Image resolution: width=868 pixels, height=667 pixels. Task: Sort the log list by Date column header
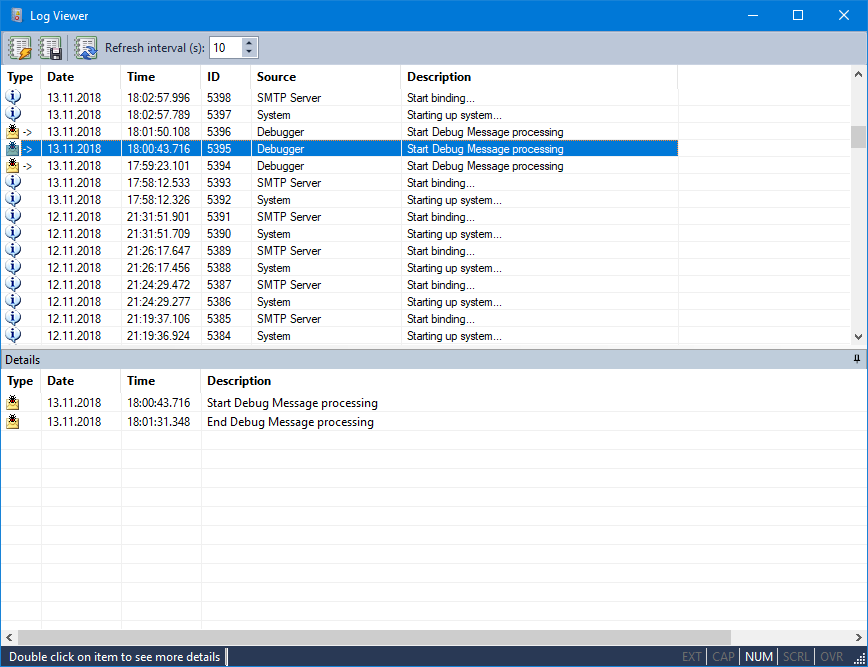coord(80,77)
